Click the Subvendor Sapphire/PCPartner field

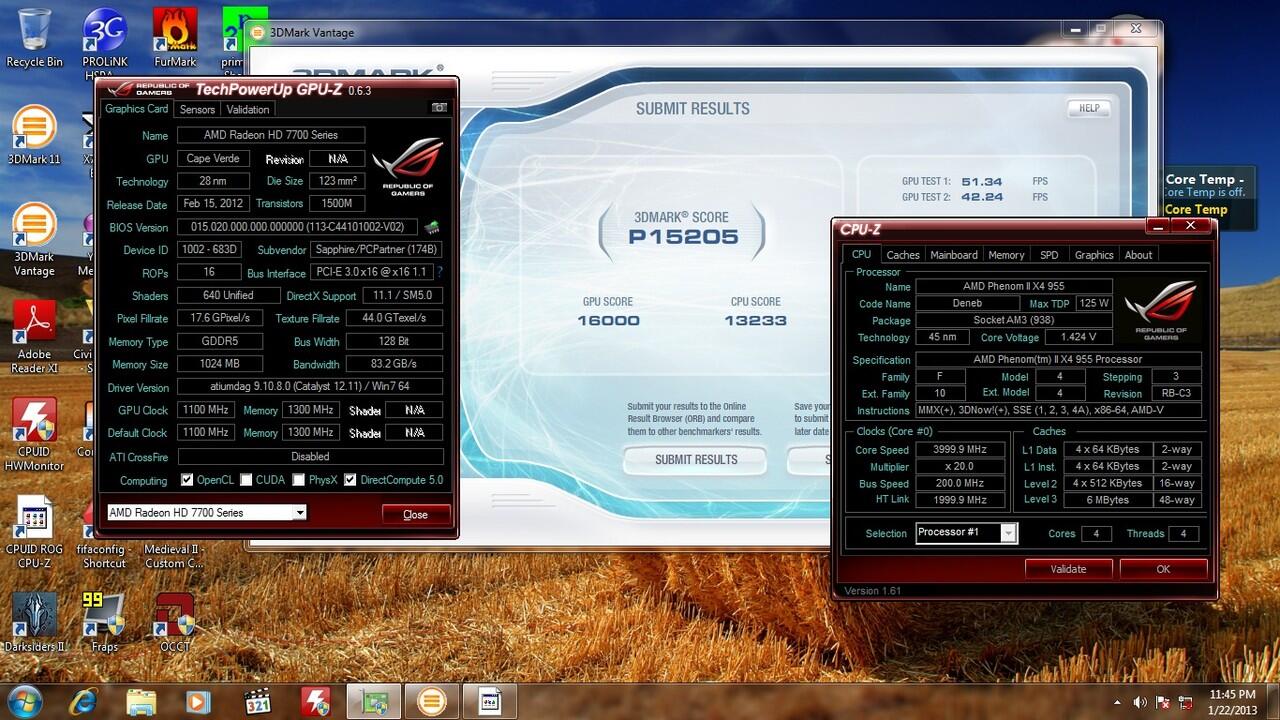click(376, 250)
